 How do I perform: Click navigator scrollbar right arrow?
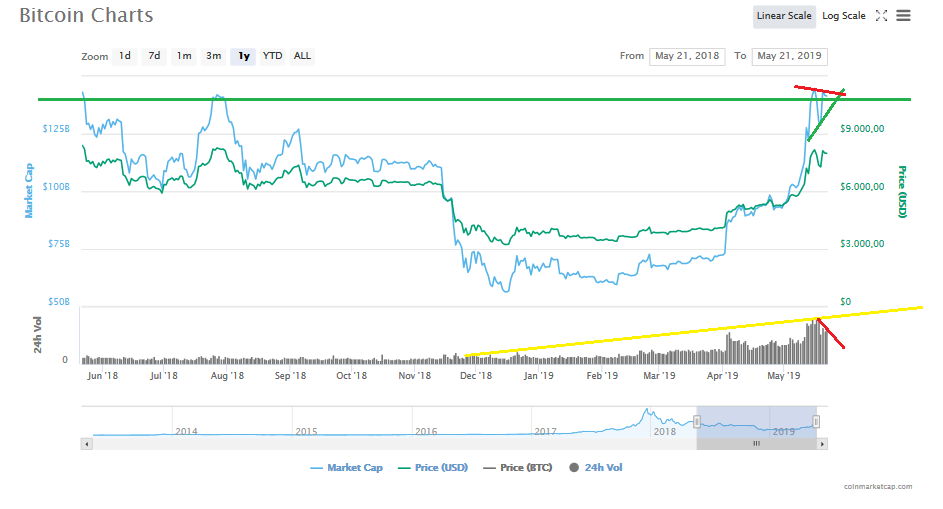click(x=822, y=444)
